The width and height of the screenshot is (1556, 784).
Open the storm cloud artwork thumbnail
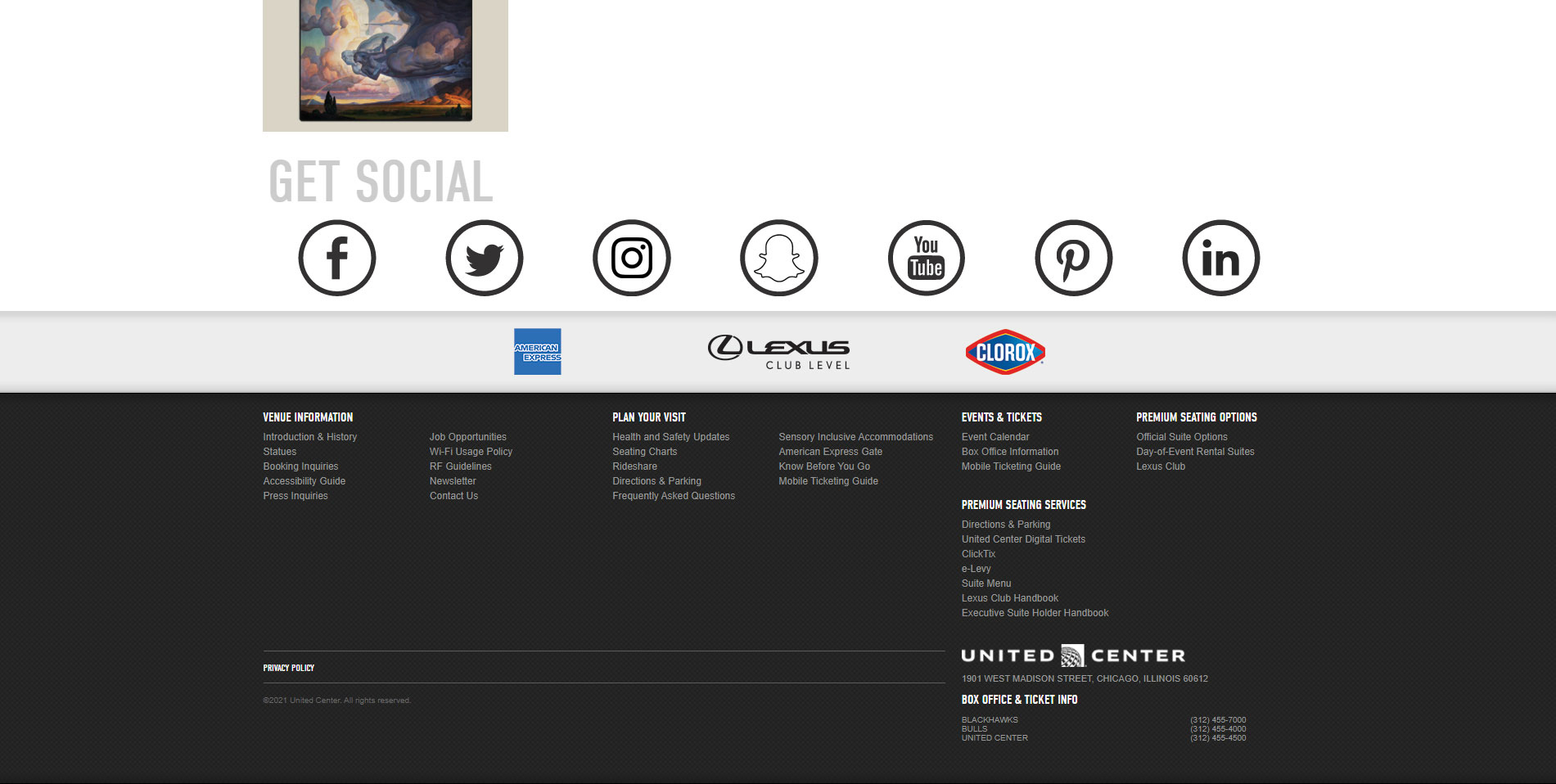386,65
